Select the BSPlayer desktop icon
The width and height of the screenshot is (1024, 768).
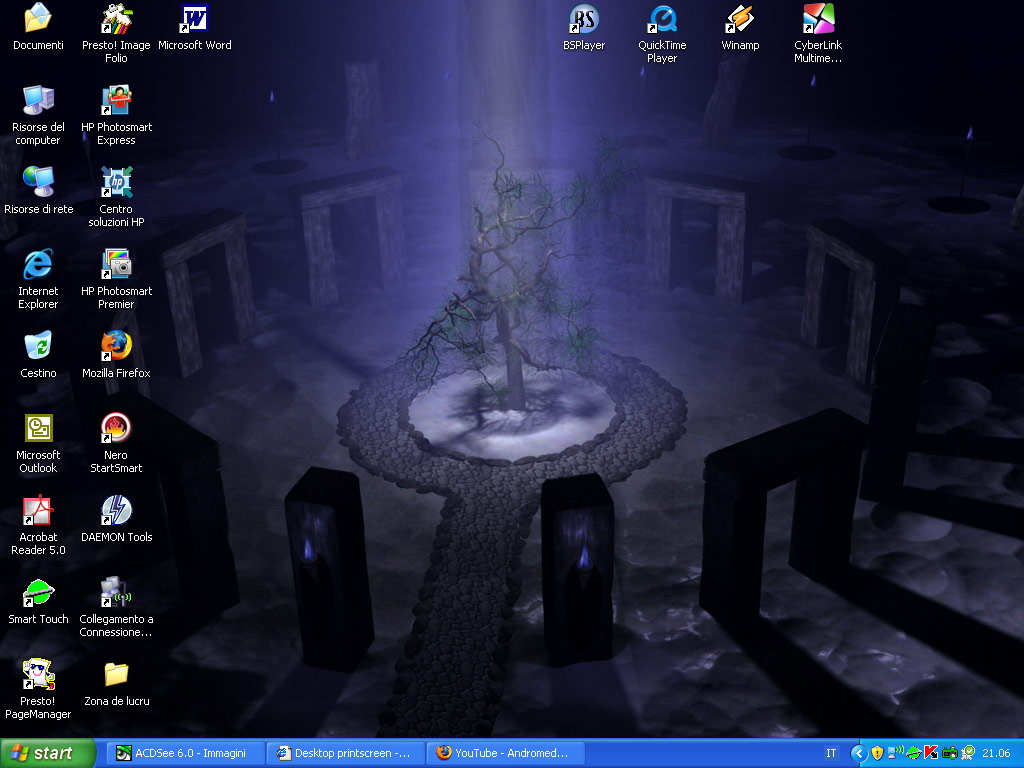click(x=584, y=19)
